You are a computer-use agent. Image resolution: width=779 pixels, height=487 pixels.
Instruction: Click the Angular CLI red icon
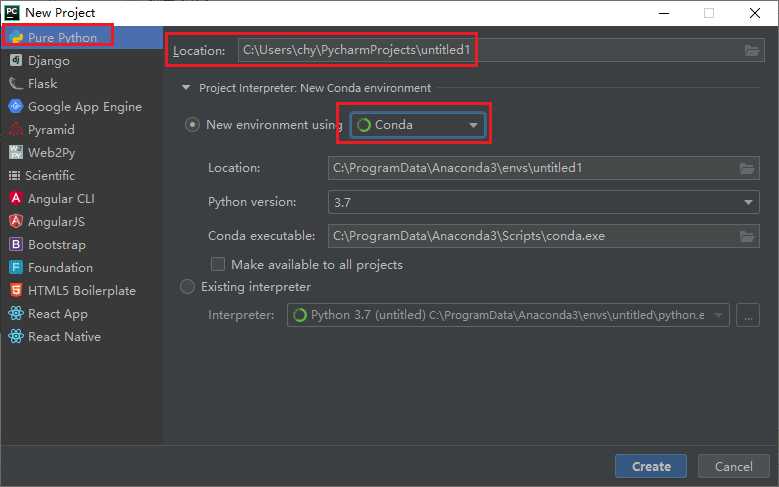click(16, 198)
